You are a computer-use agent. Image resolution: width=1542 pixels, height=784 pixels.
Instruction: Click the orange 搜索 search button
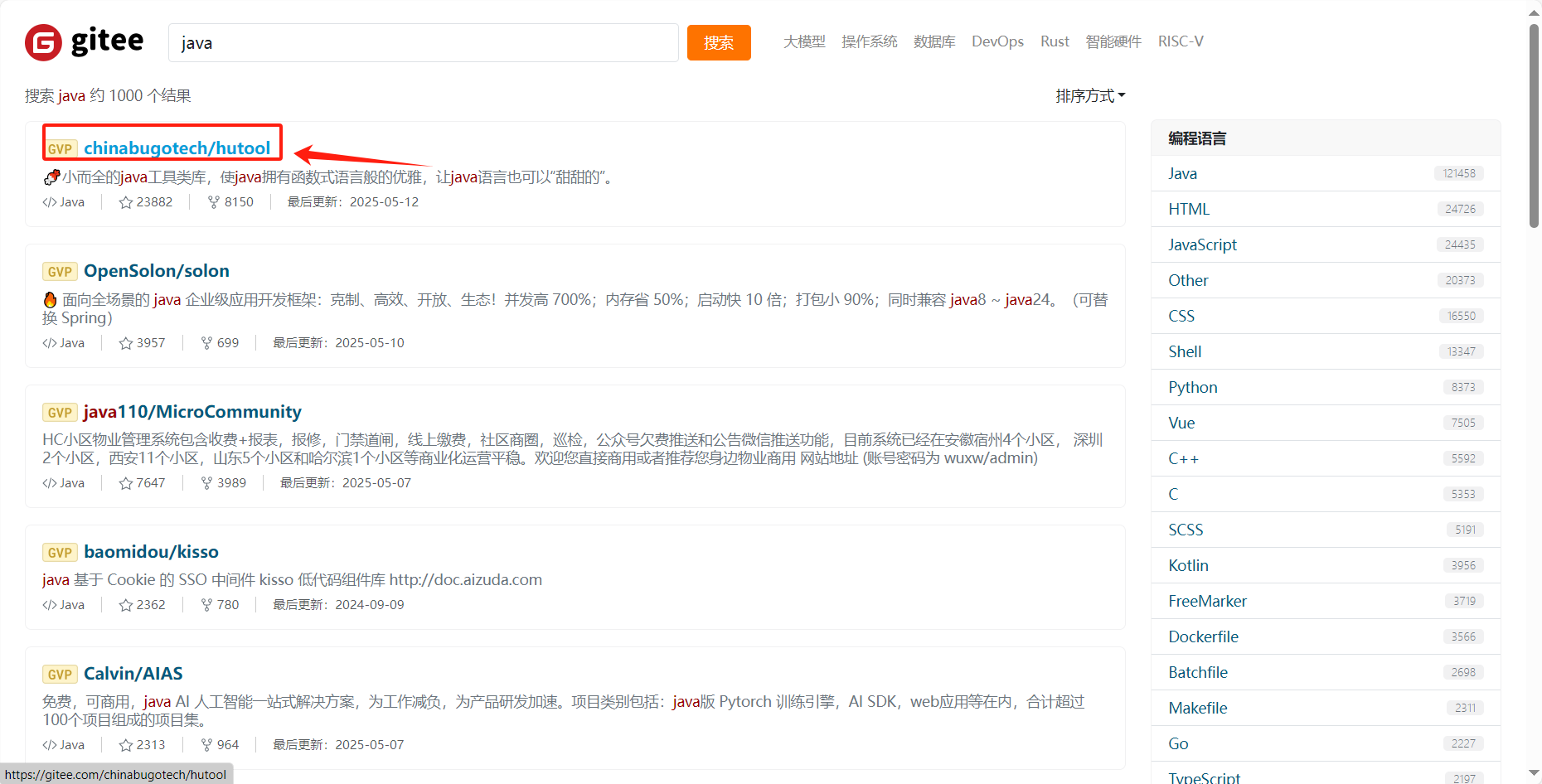pyautogui.click(x=719, y=42)
